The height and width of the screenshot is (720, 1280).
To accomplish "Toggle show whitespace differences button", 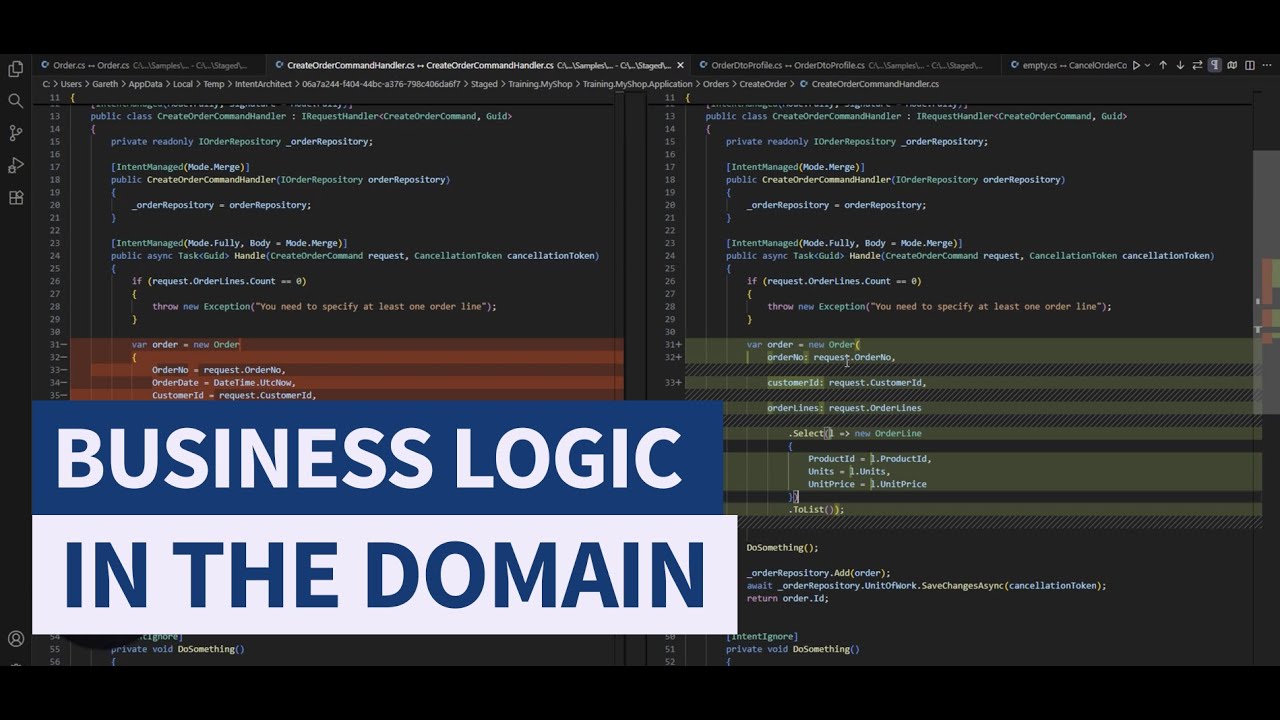I will (x=1215, y=65).
